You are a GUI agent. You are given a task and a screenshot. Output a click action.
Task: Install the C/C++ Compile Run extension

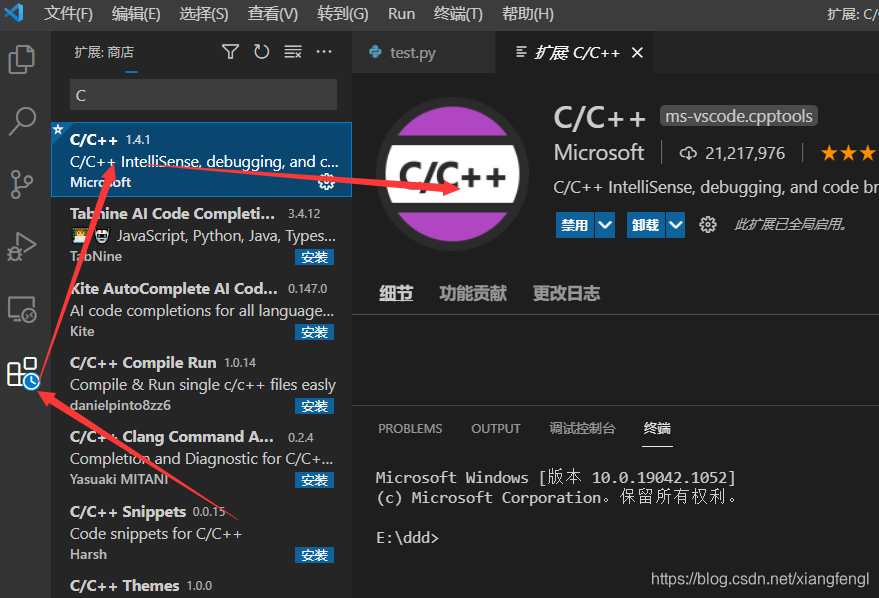[314, 406]
